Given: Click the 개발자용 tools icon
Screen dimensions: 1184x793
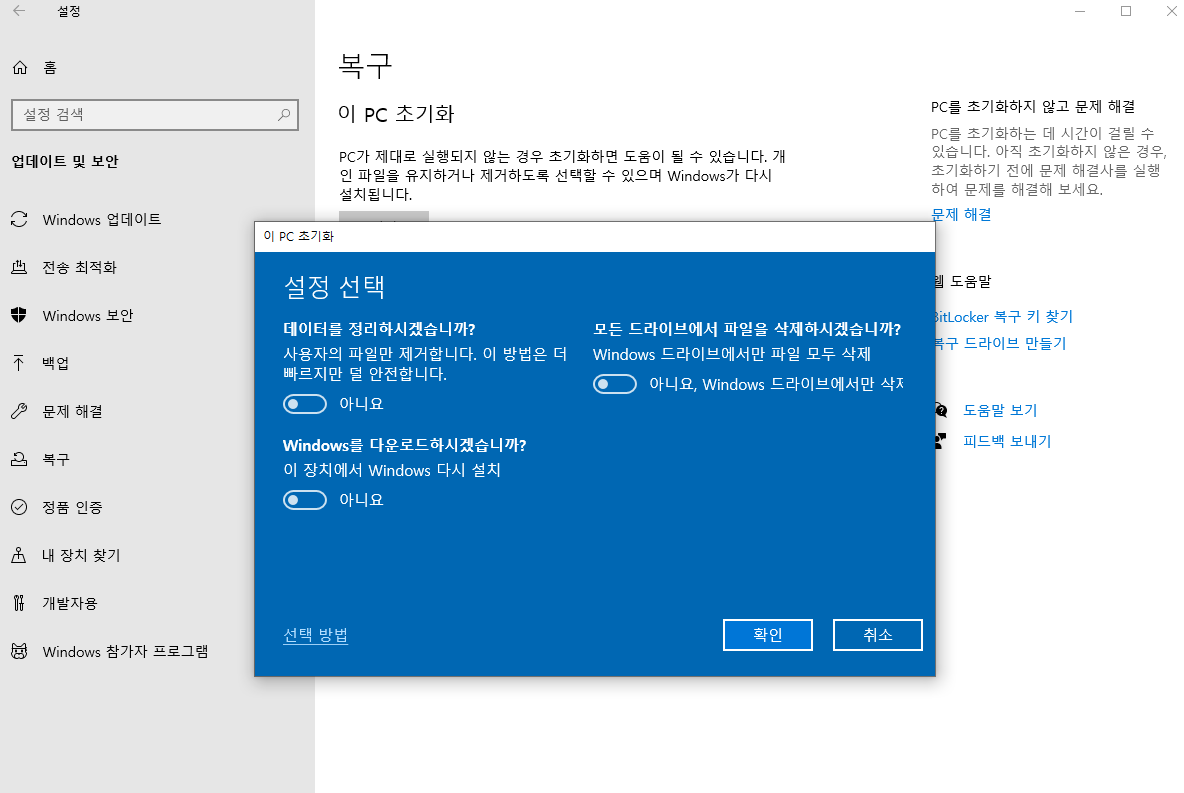Looking at the screenshot, I should pyautogui.click(x=20, y=603).
